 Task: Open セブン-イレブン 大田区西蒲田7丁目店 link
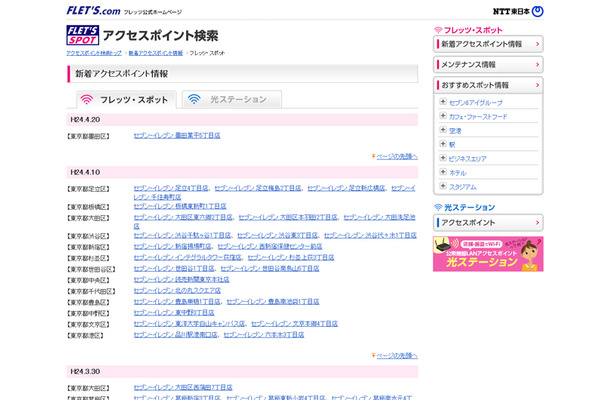click(x=183, y=388)
